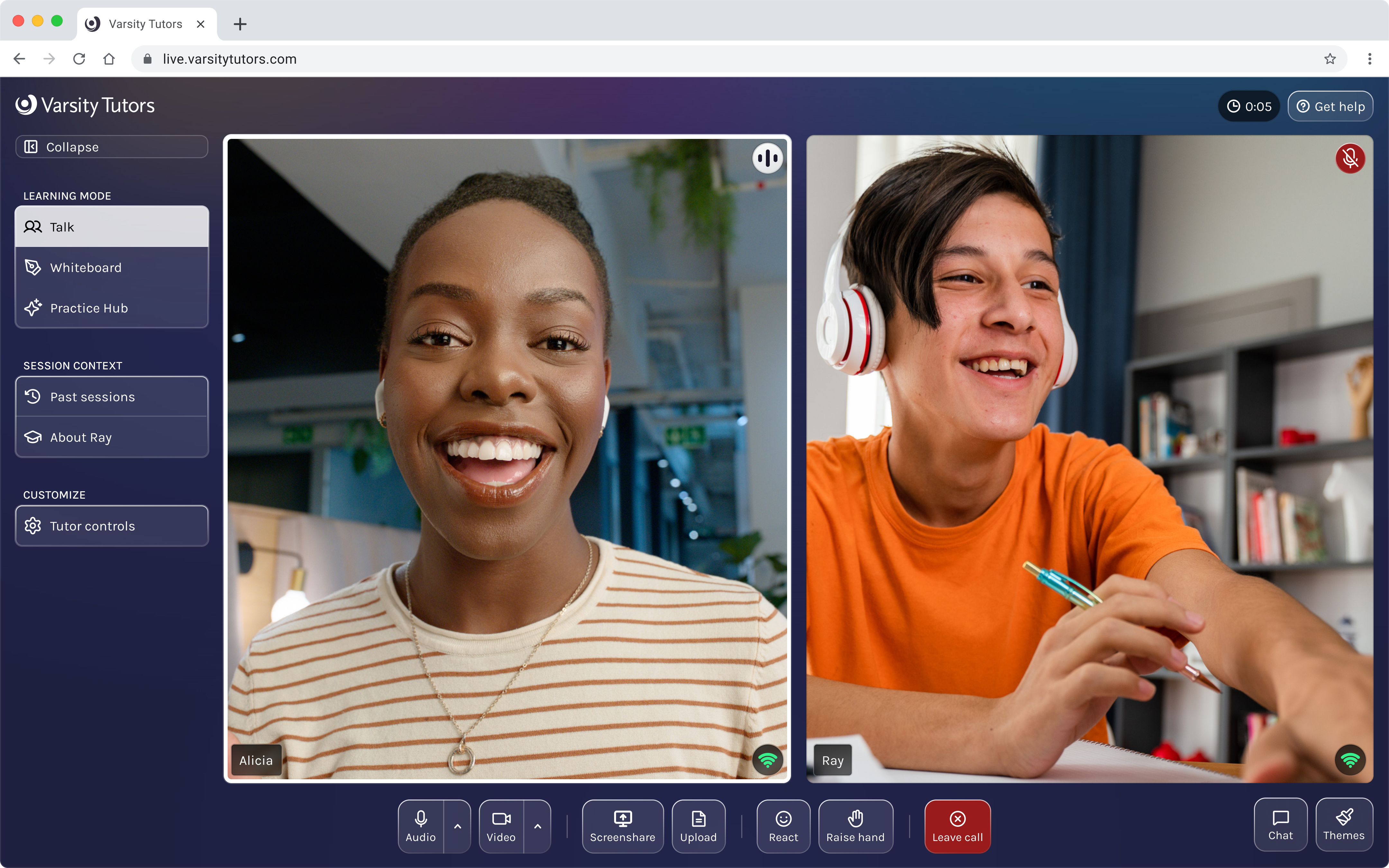Image resolution: width=1389 pixels, height=868 pixels.
Task: Switch to the Varsity Tutors browser tab
Action: coord(143,23)
